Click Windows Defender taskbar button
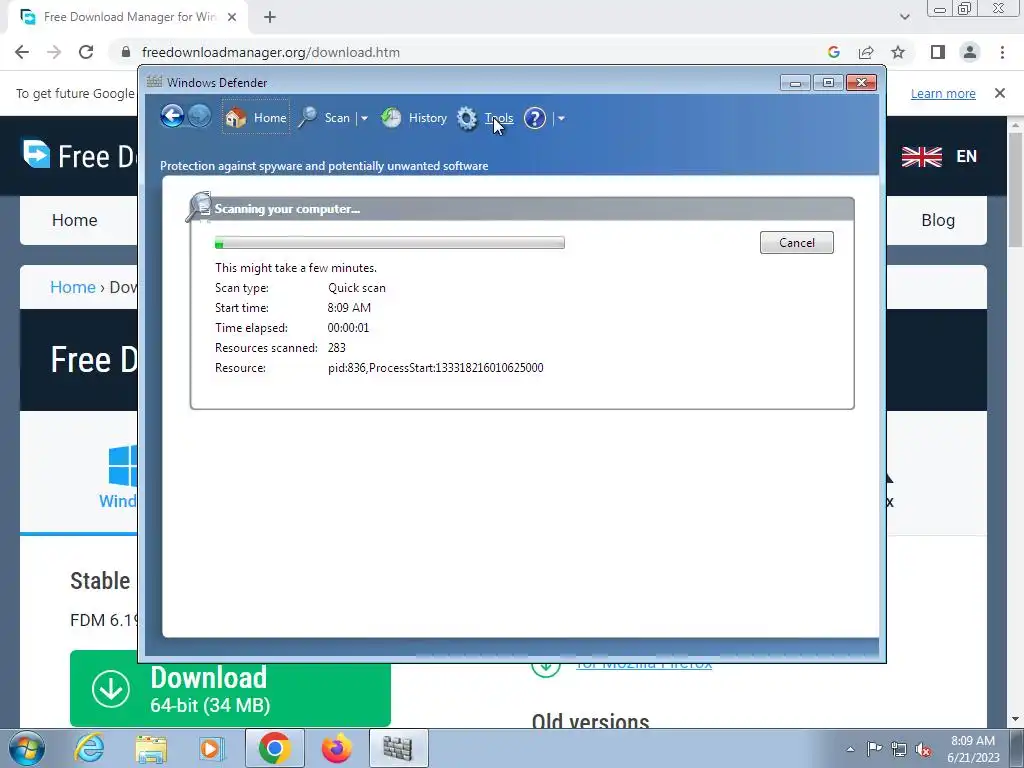Image resolution: width=1024 pixels, height=768 pixels. point(398,748)
